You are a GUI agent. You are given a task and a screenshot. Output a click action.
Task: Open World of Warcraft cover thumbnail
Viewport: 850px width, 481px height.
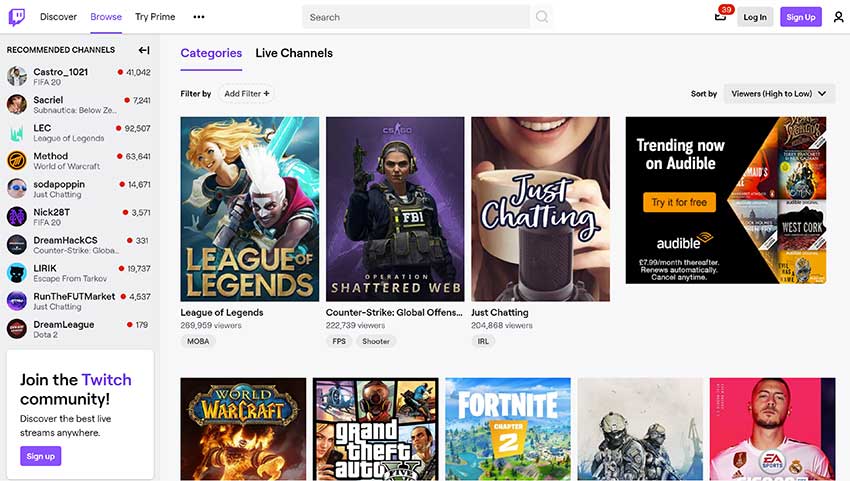click(243, 429)
